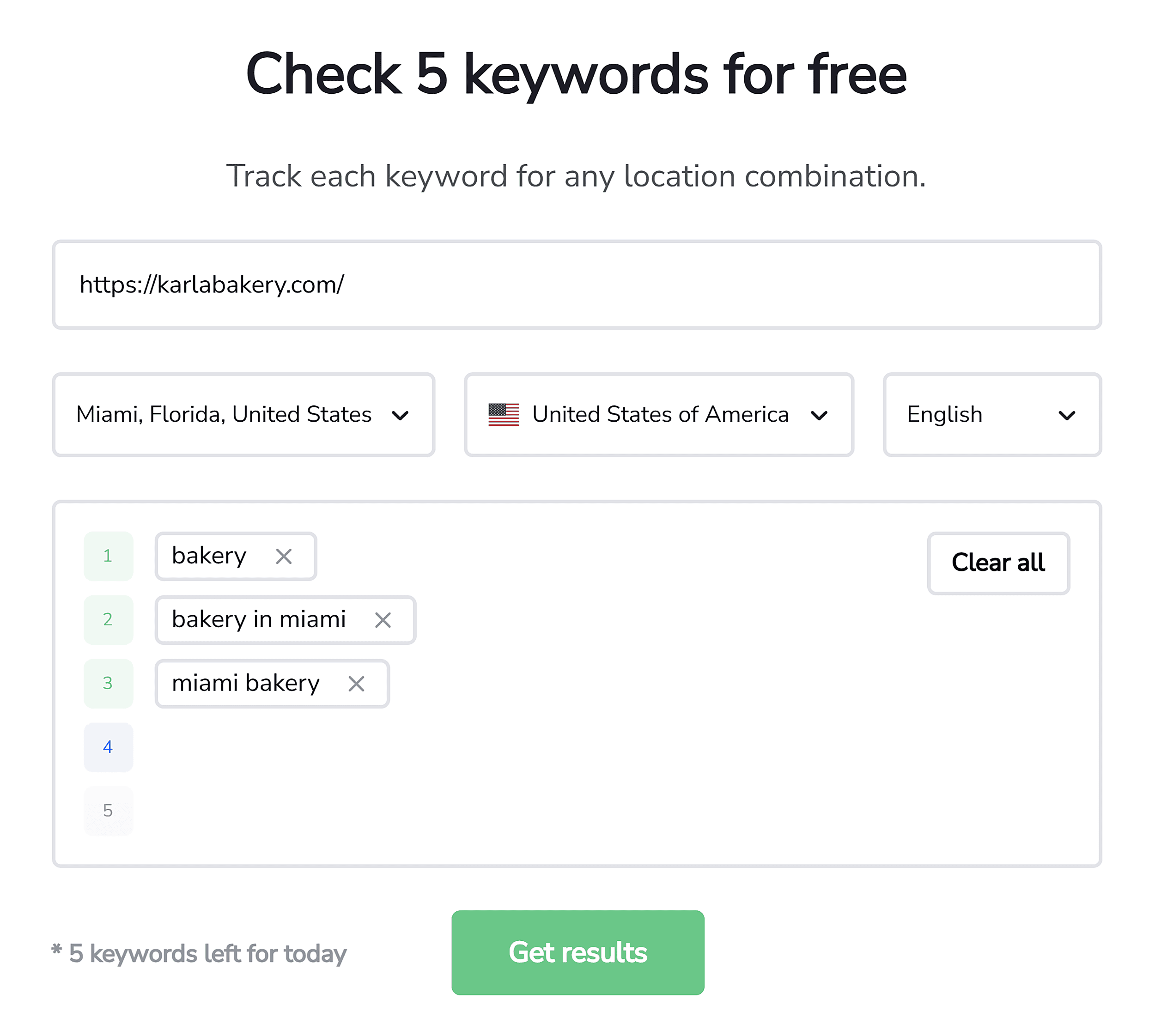Click the chevron beside United States of America
The width and height of the screenshot is (1155, 1036).
tap(820, 416)
